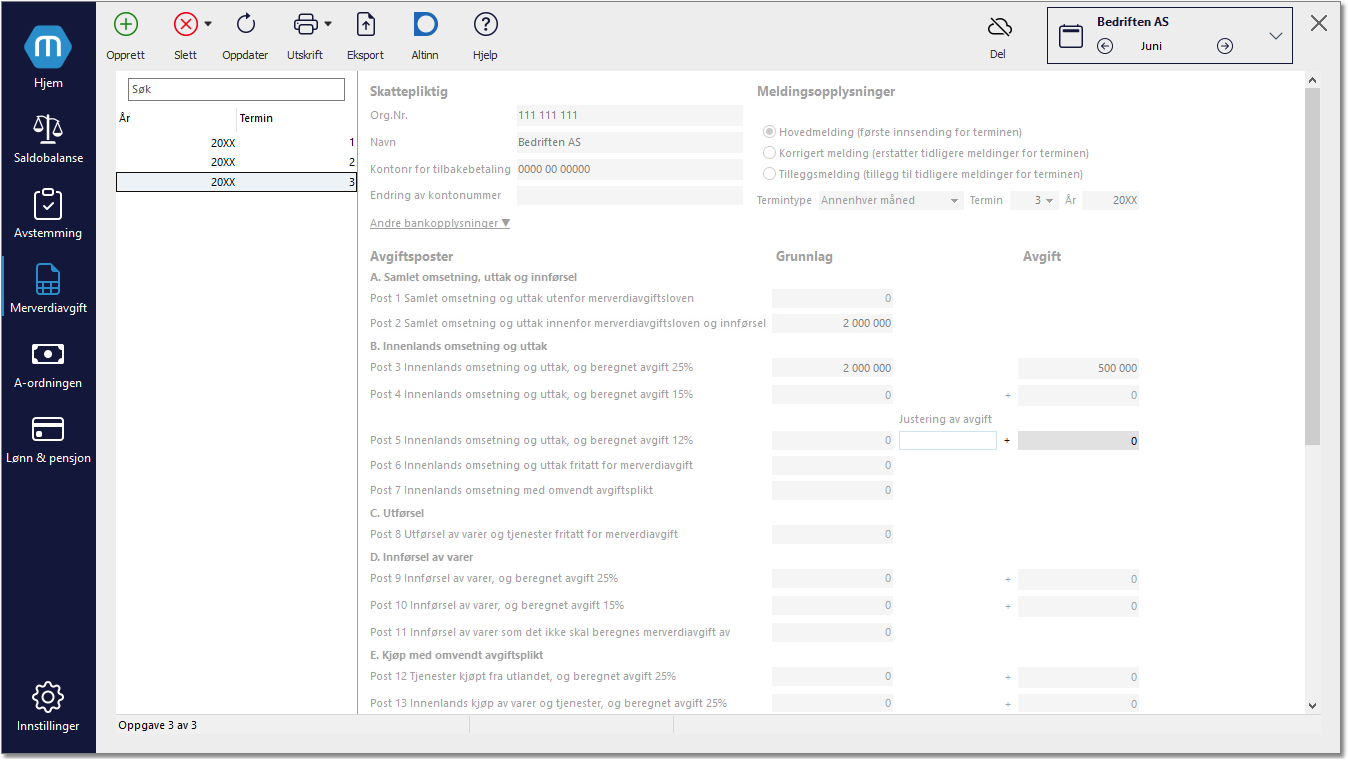
Task: Click the vertical scrollbar thumb
Action: pyautogui.click(x=1312, y=265)
